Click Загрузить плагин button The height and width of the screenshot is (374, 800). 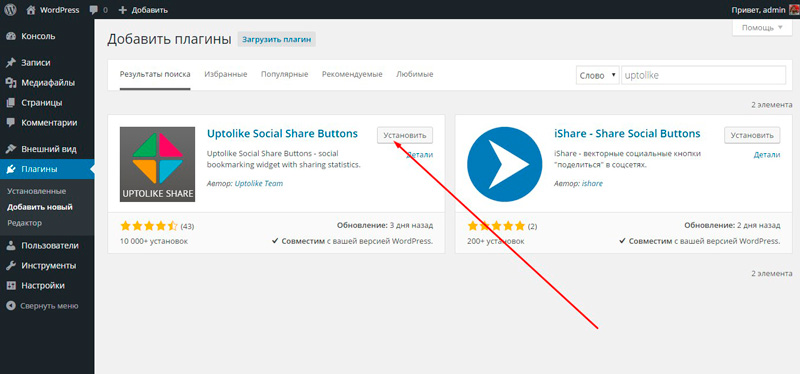(277, 39)
